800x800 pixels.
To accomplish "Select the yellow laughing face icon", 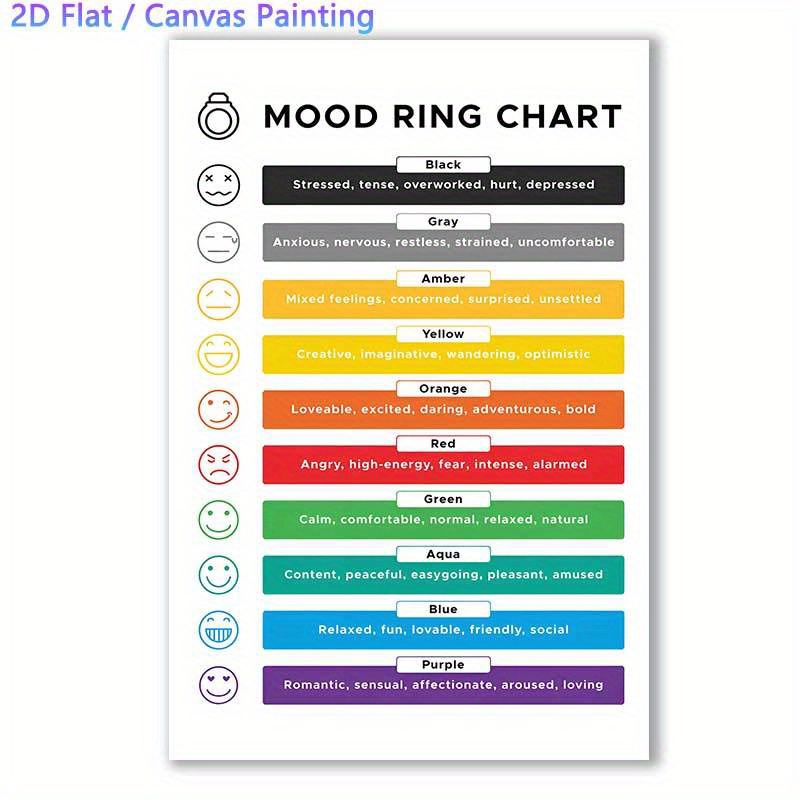I will pyautogui.click(x=217, y=353).
